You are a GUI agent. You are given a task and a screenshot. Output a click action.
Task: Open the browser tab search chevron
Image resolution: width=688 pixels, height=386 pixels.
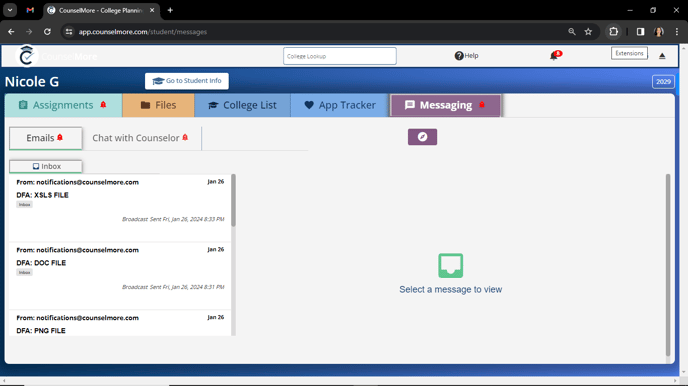coord(10,10)
